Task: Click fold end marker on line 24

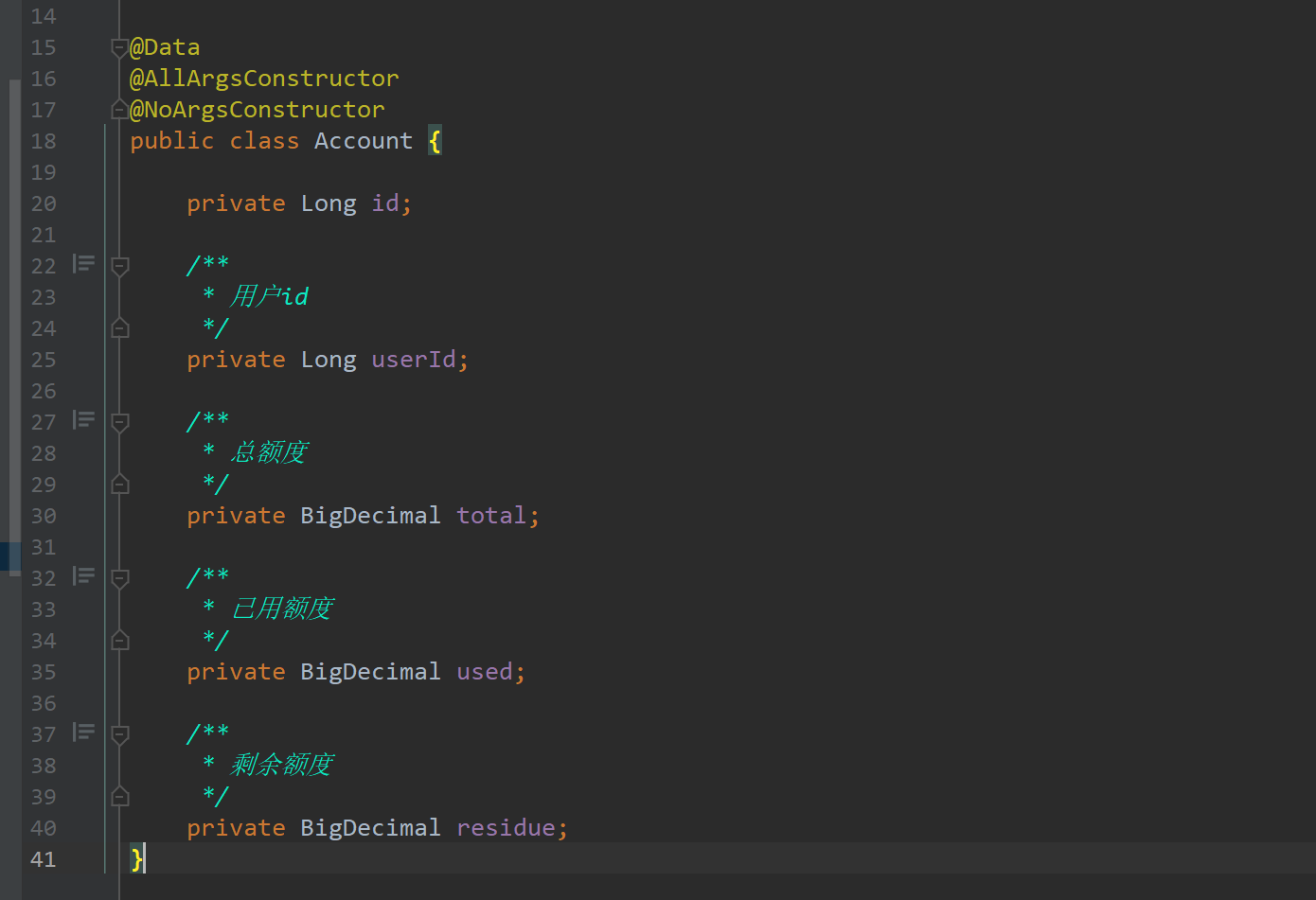Action: pyautogui.click(x=119, y=328)
